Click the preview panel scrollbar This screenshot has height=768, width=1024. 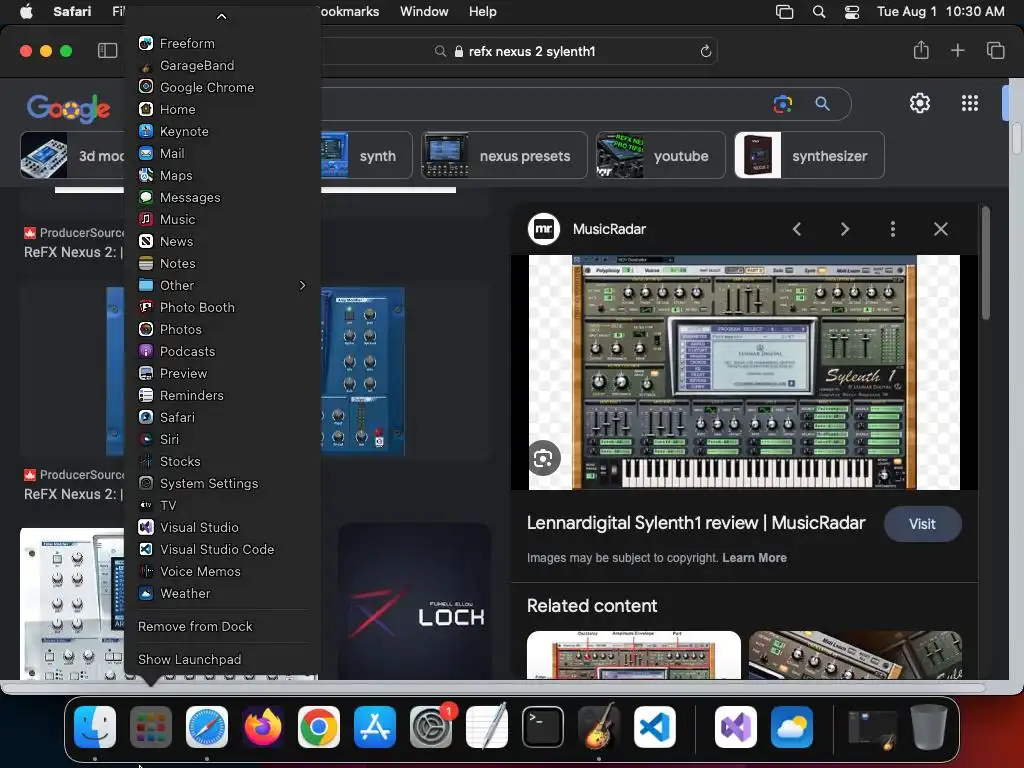(x=985, y=263)
